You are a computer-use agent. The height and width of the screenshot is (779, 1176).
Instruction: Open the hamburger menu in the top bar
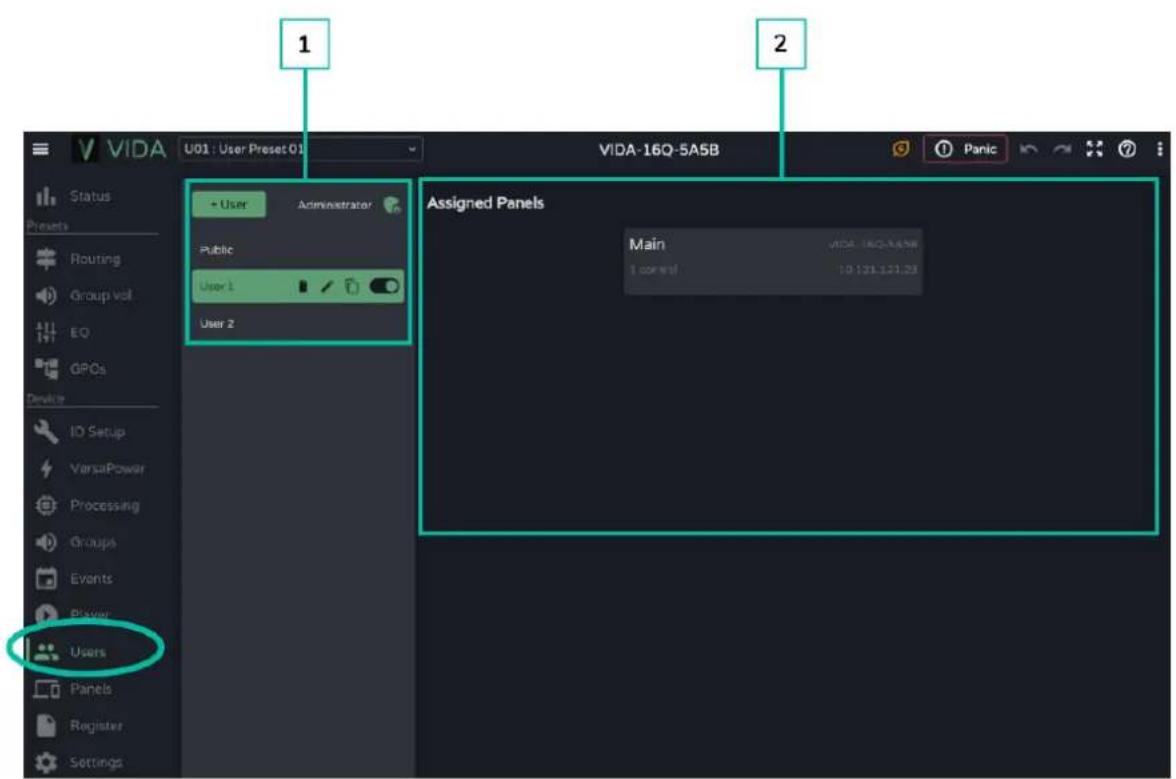point(40,149)
